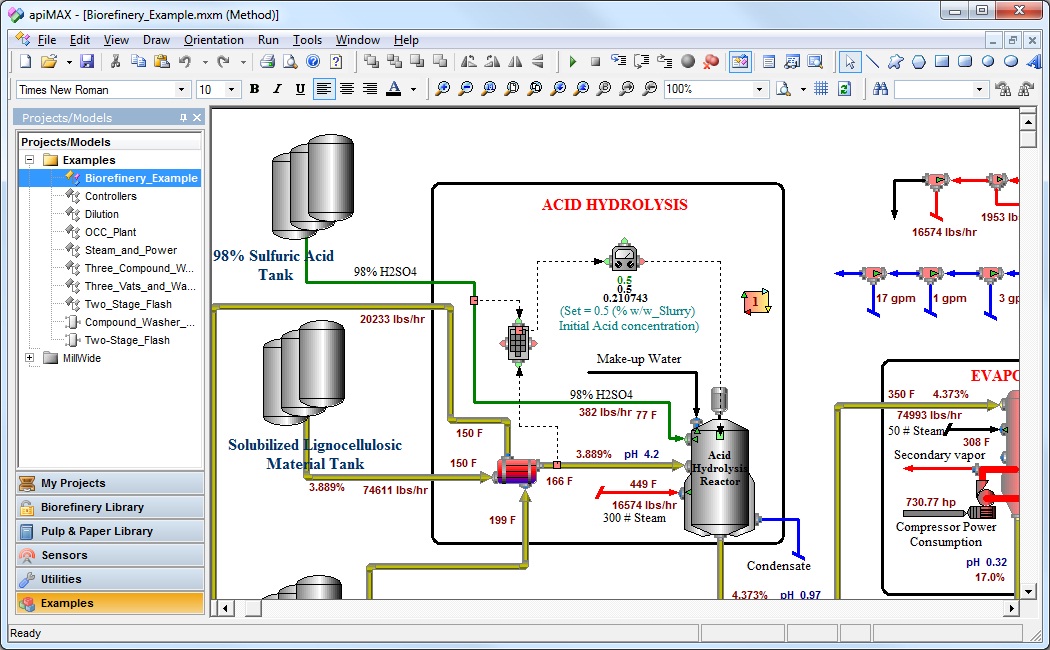Select the line drawing tool
The width and height of the screenshot is (1050, 650).
[873, 62]
